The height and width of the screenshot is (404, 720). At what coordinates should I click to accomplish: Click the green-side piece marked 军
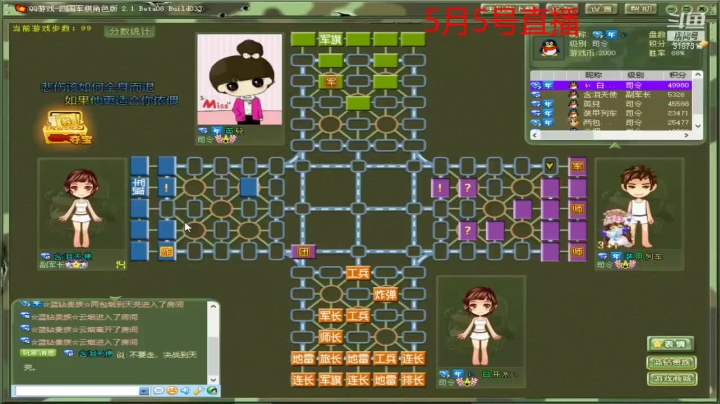[331, 82]
